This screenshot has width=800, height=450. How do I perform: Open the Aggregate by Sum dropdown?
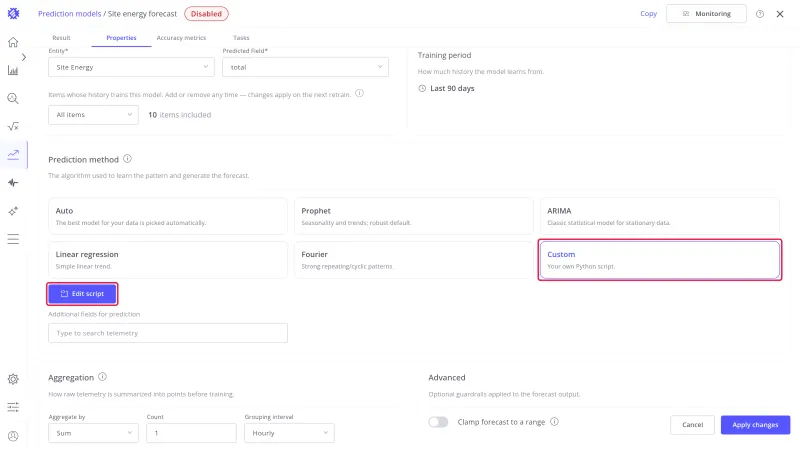click(93, 433)
